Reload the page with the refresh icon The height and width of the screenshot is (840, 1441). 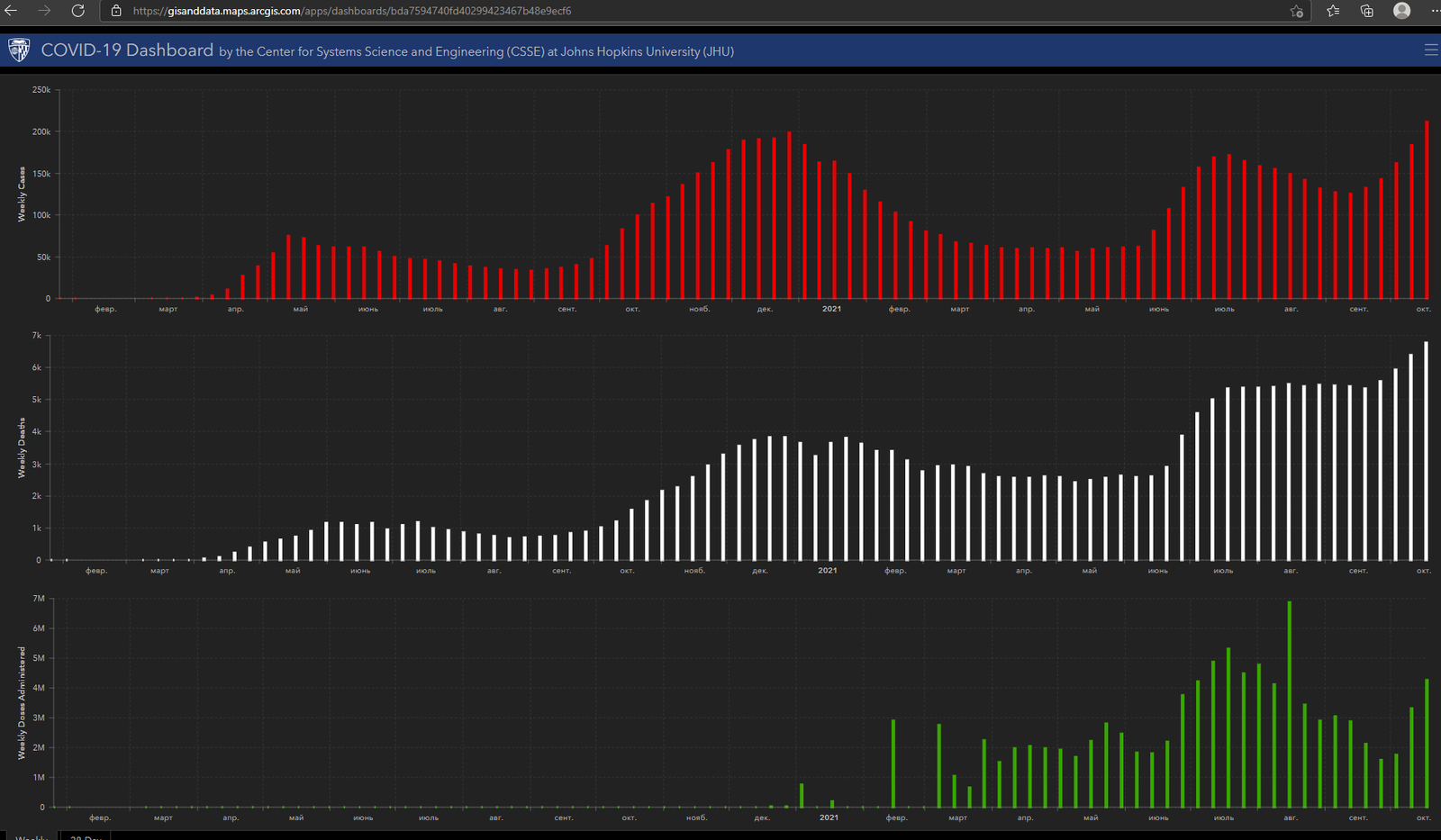click(78, 11)
